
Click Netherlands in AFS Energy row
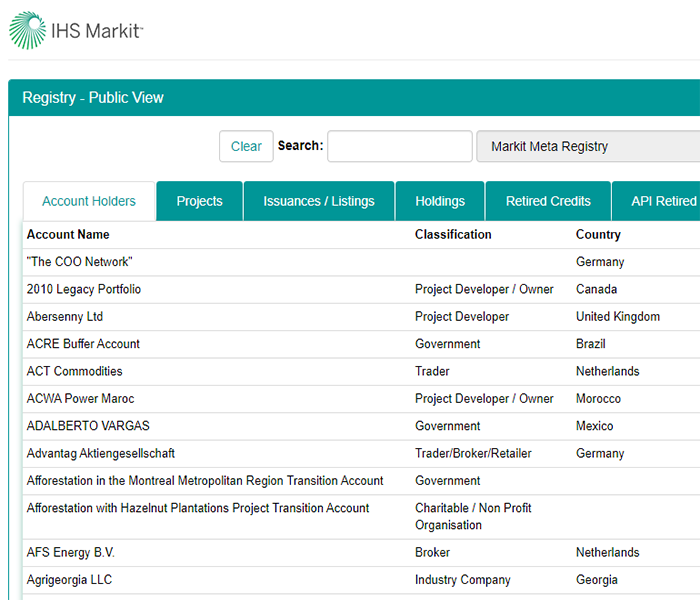pyautogui.click(x=608, y=552)
